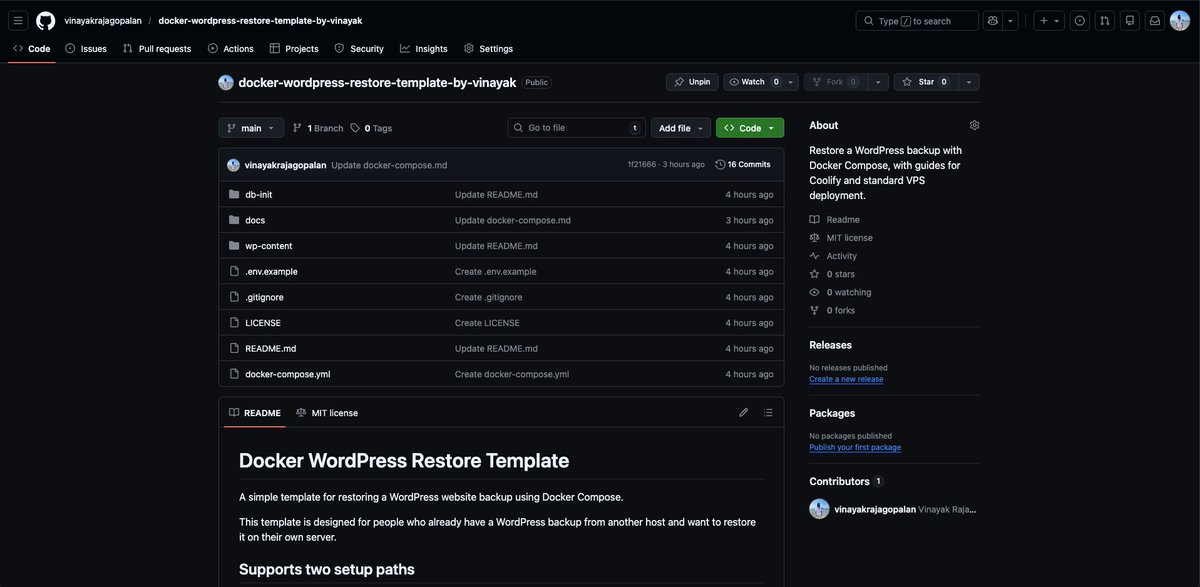Image resolution: width=1200 pixels, height=587 pixels.
Task: Expand the Star lists dropdown arrow
Action: pos(968,82)
